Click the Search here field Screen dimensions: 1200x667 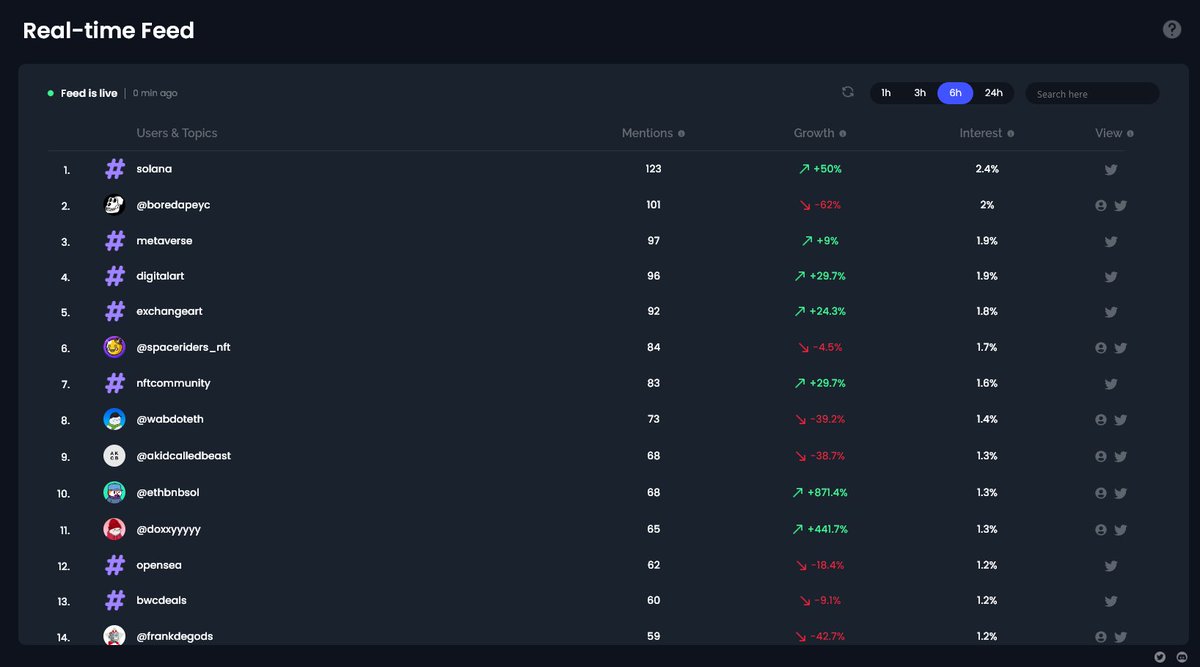click(1092, 94)
